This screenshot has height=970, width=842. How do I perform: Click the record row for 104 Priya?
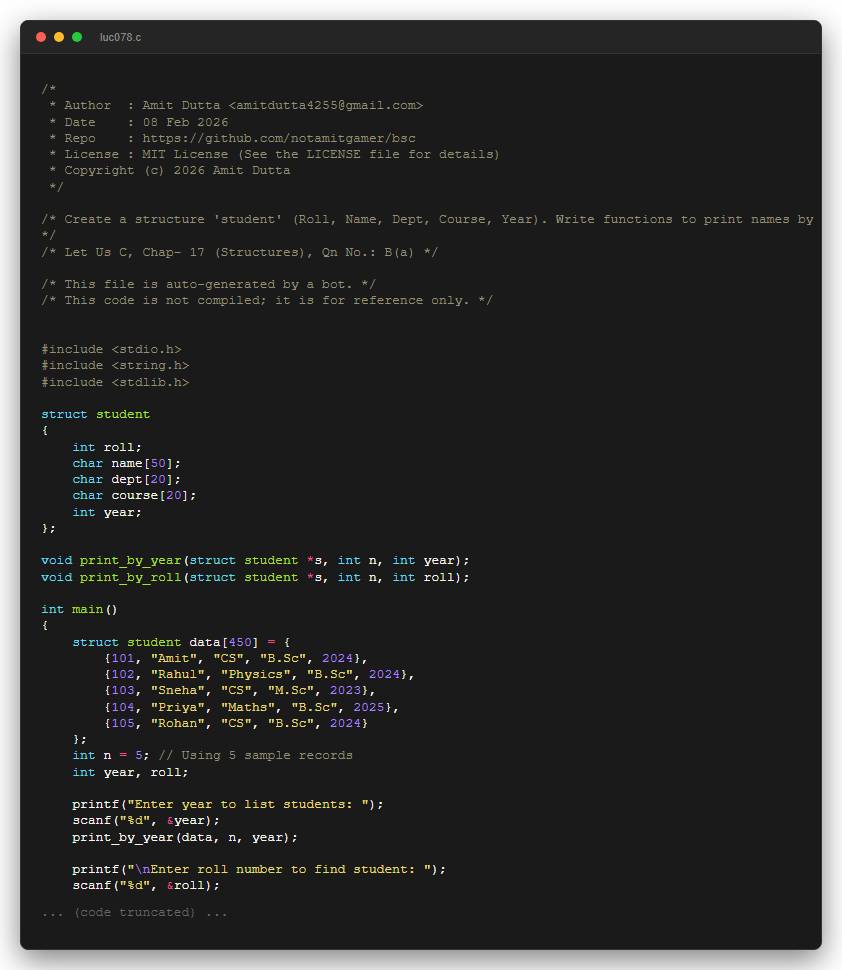(252, 706)
